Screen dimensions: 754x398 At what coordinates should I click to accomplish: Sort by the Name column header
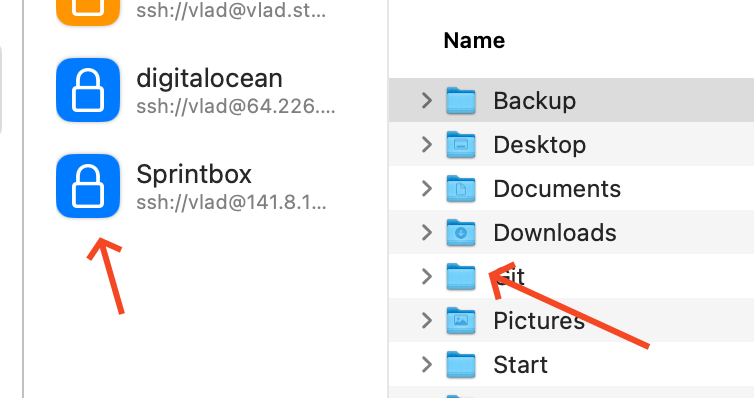coord(474,40)
